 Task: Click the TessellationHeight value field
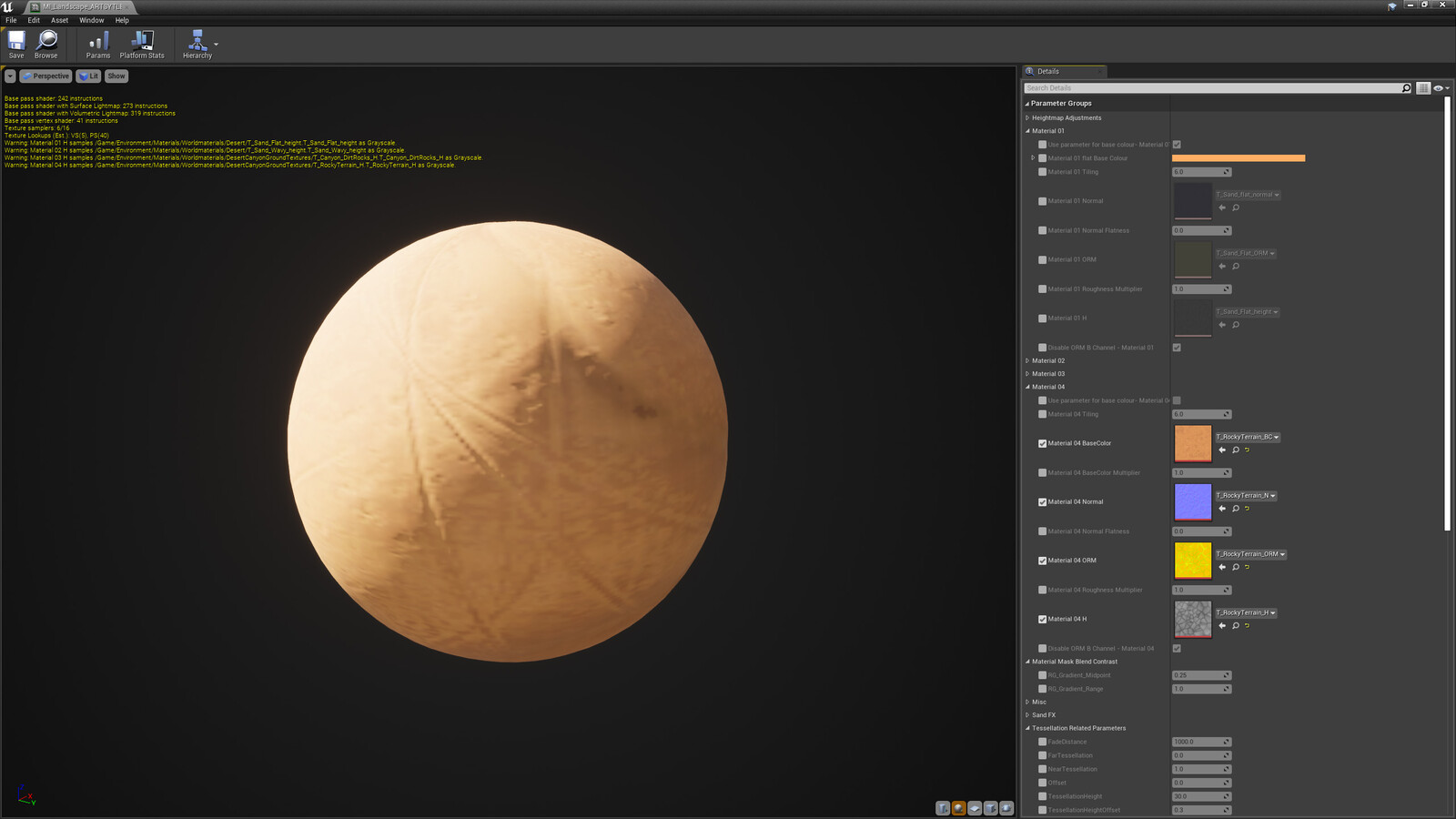click(x=1201, y=796)
